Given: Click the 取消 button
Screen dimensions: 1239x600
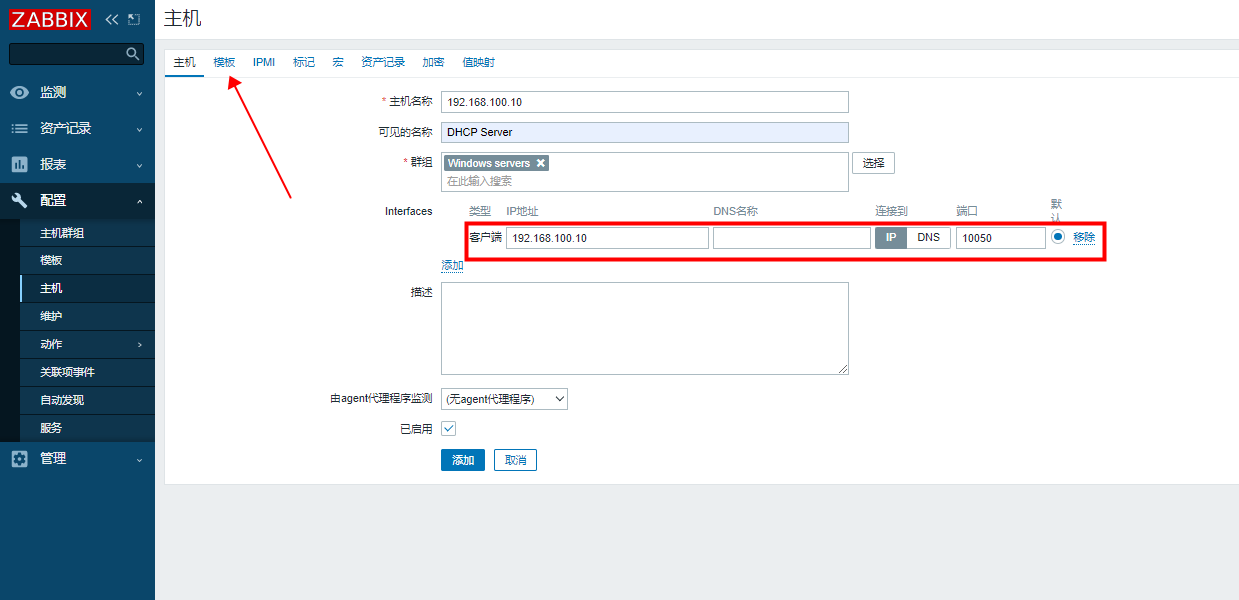Looking at the screenshot, I should tap(516, 460).
